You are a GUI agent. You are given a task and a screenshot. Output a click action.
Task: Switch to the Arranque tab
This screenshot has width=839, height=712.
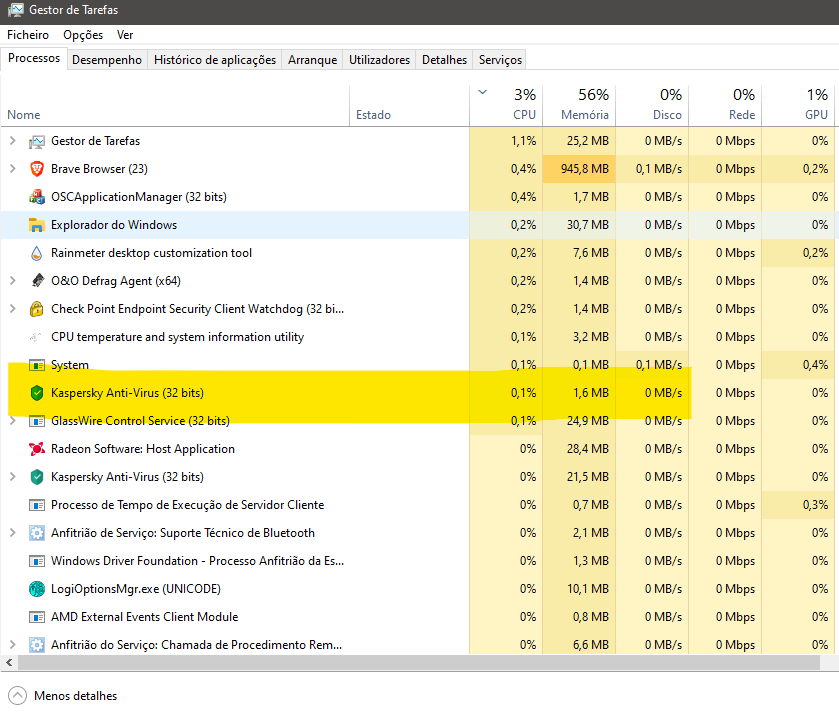pos(312,60)
